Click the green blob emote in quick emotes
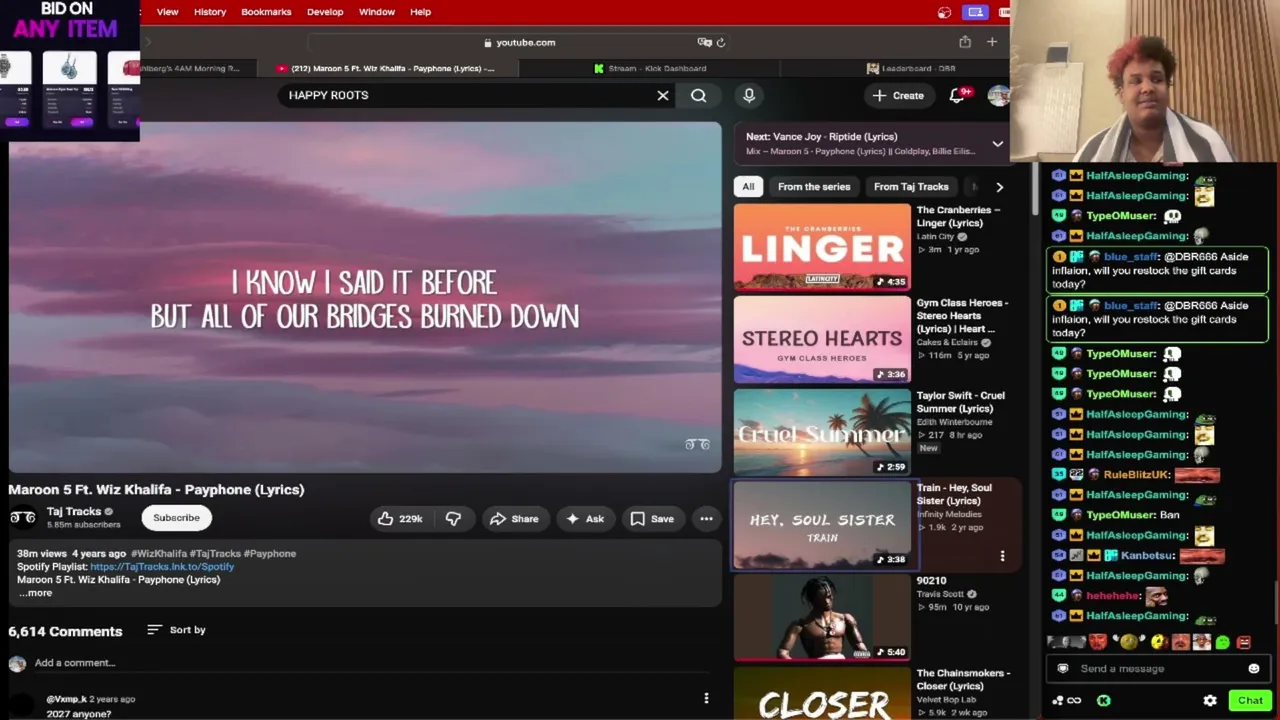 pos(1222,642)
